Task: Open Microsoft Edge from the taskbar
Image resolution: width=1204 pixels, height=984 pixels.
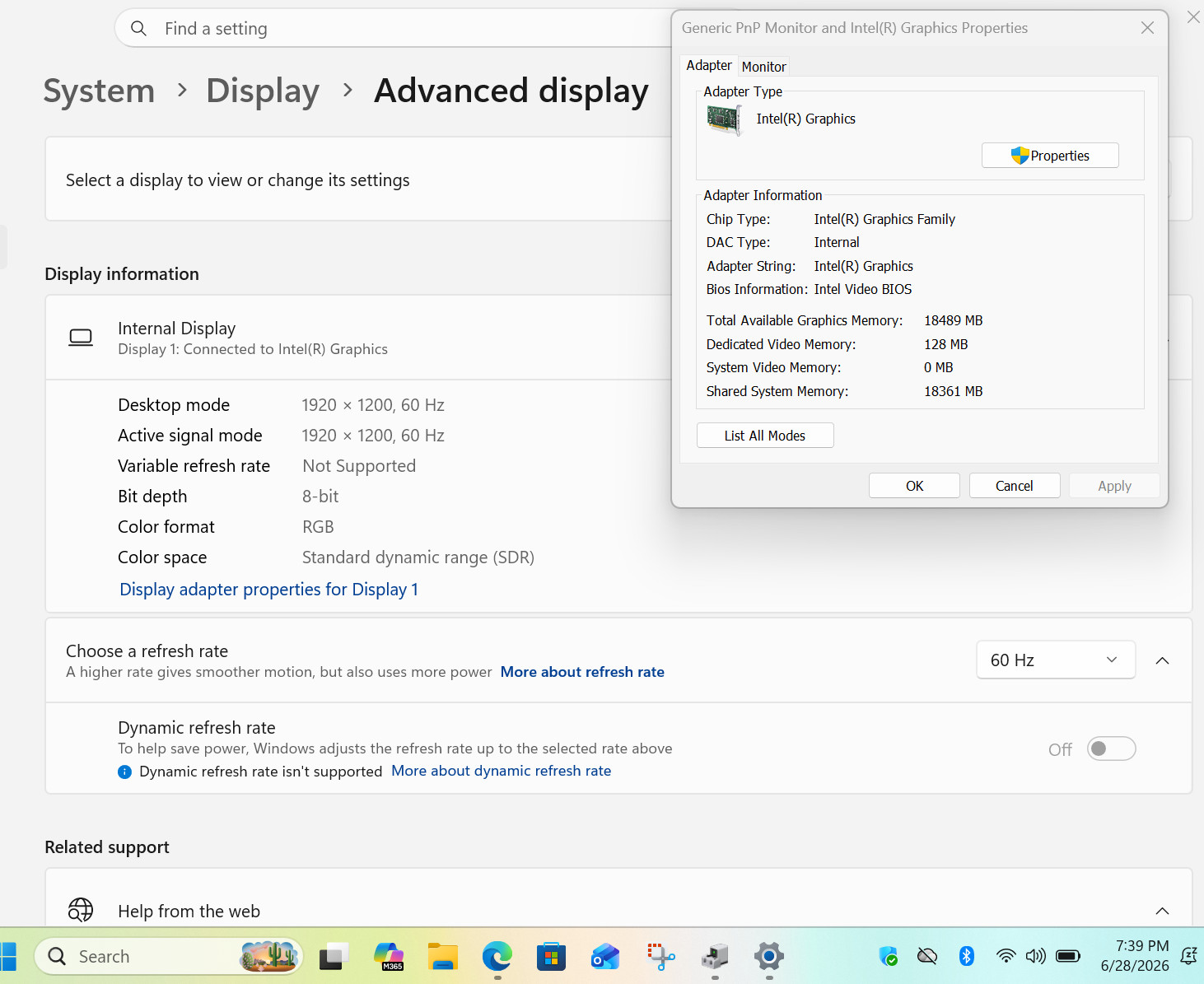Action: coord(497,956)
